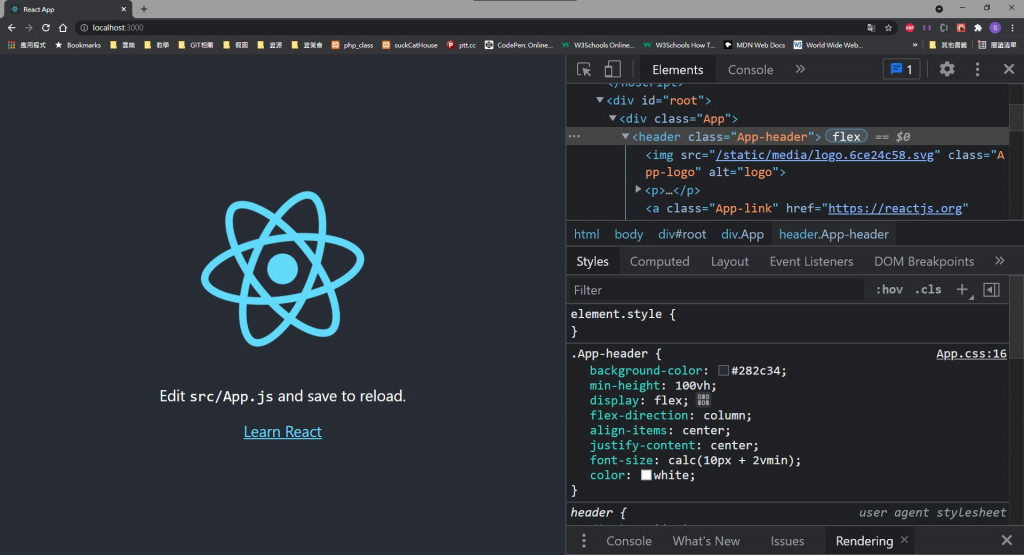Close the Rendering drawer tab

tap(904, 539)
